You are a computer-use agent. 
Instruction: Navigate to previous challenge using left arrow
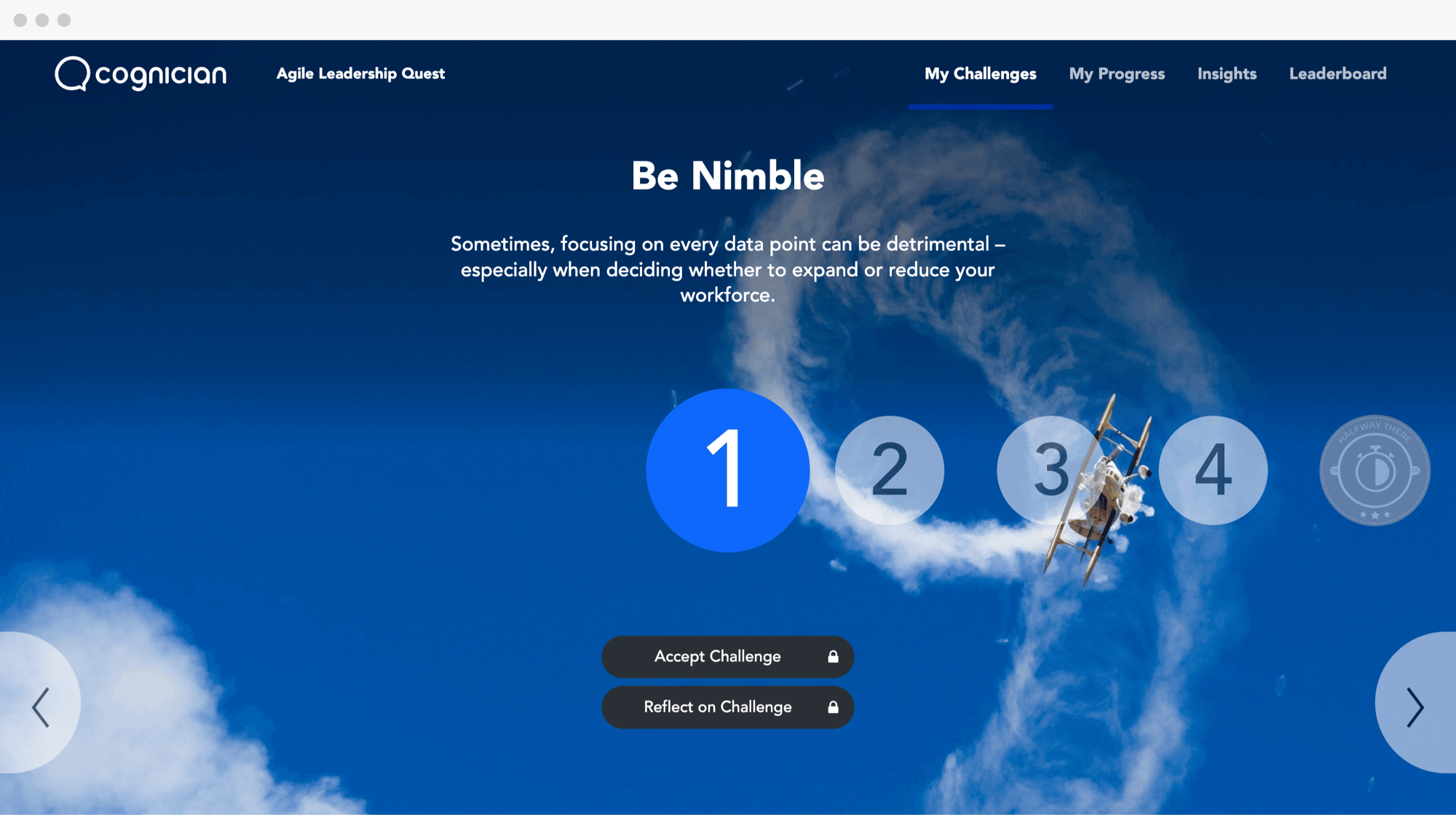40,707
